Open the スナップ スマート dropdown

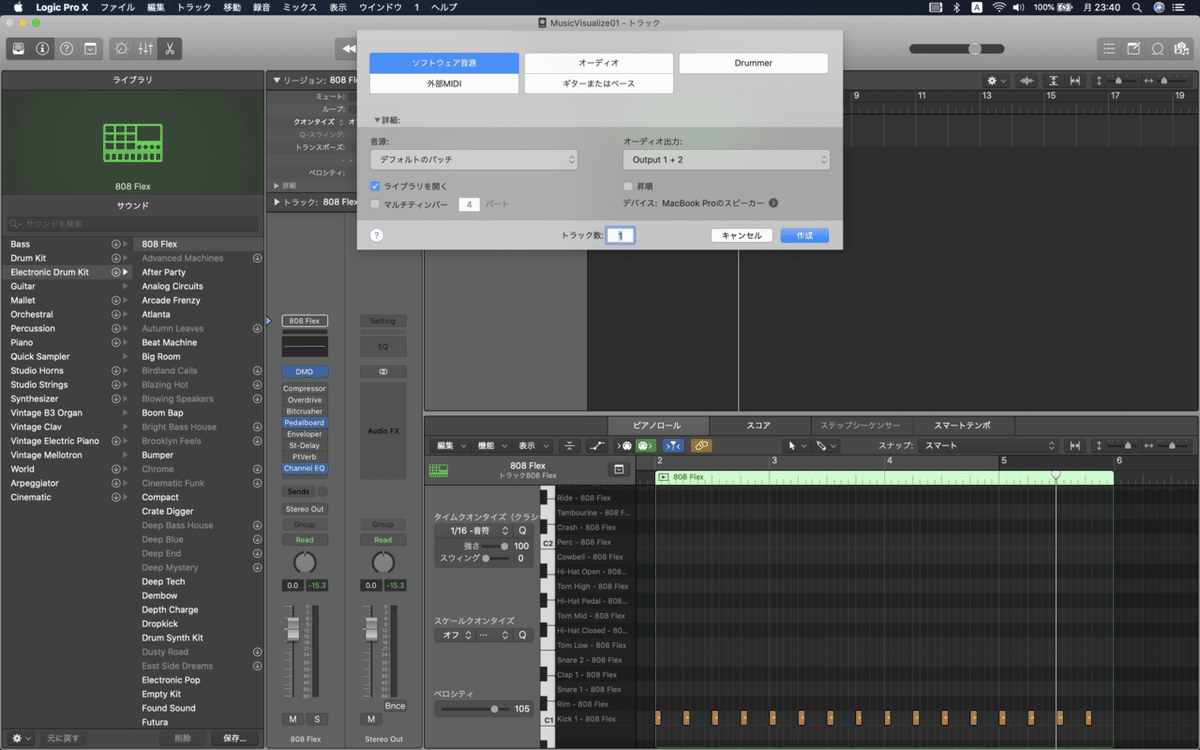pos(987,446)
